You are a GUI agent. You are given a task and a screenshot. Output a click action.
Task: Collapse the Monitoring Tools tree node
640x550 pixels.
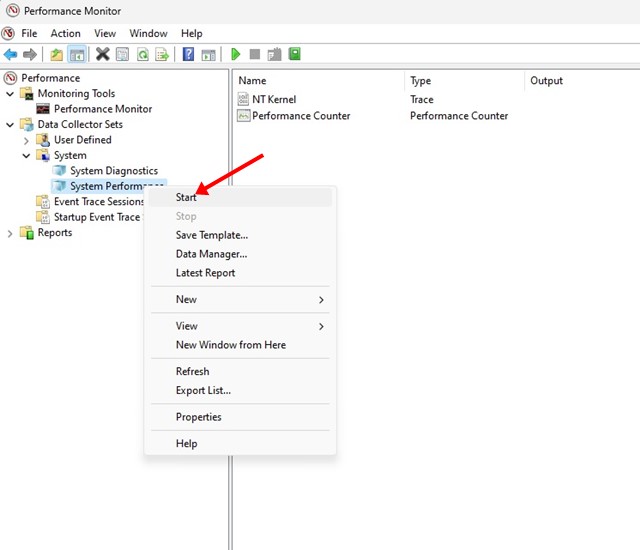tap(10, 94)
